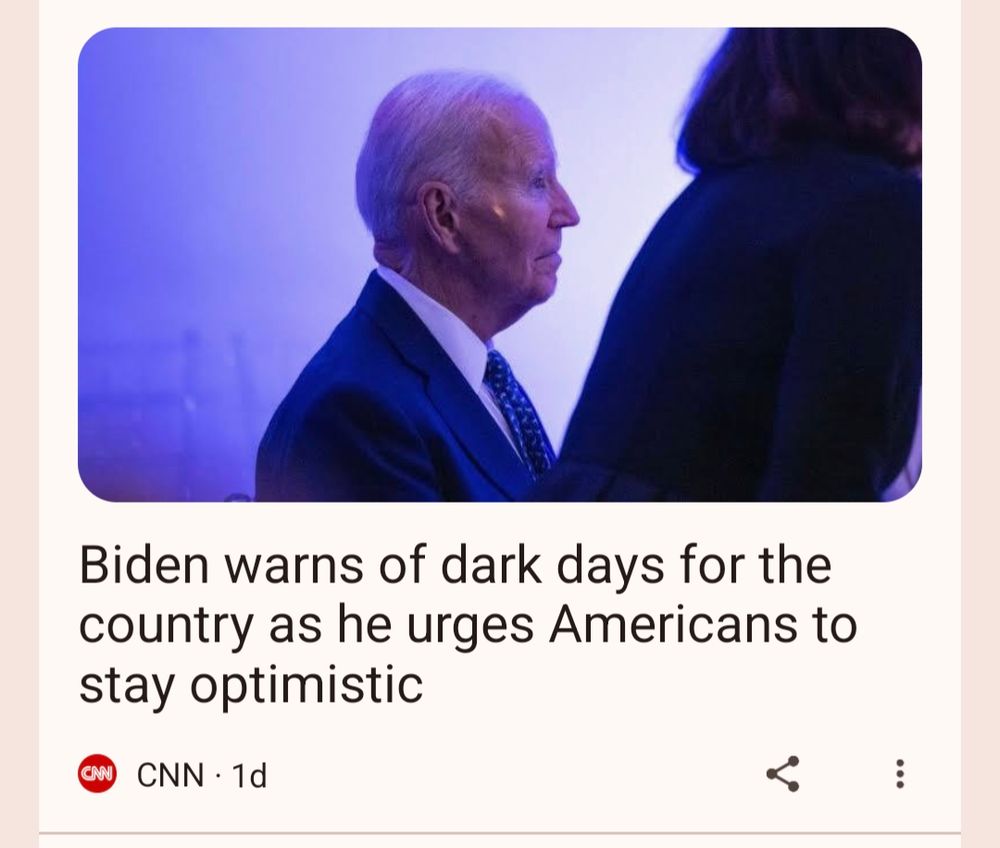The height and width of the screenshot is (848, 1000).
Task: Click the red CNN logo icon
Action: (x=97, y=775)
